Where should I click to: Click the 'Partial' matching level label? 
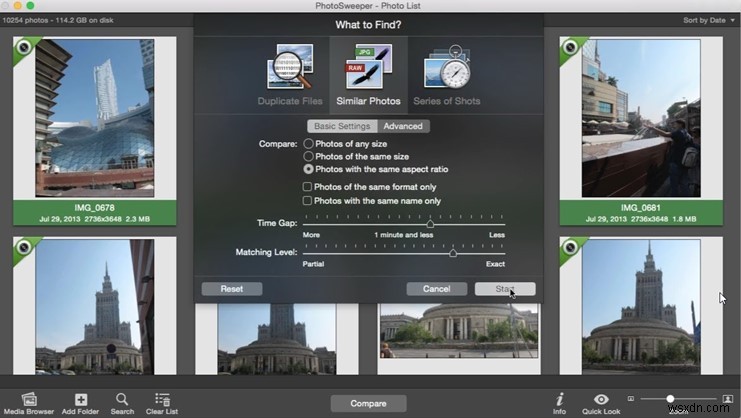[313, 264]
